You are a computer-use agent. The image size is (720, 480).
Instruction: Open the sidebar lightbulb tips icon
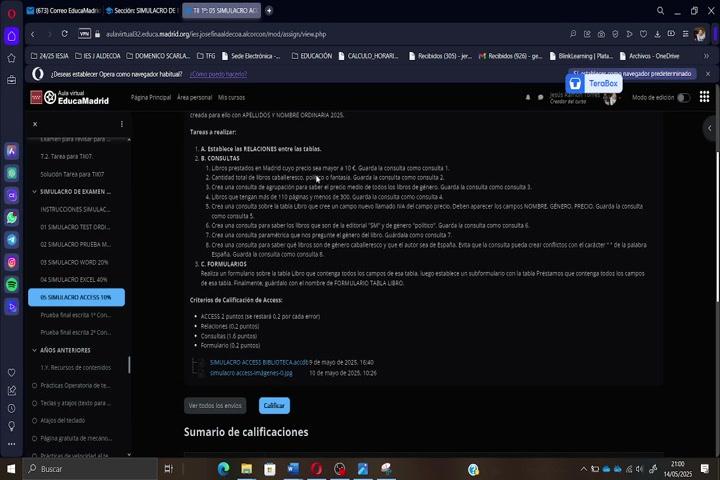click(11, 426)
